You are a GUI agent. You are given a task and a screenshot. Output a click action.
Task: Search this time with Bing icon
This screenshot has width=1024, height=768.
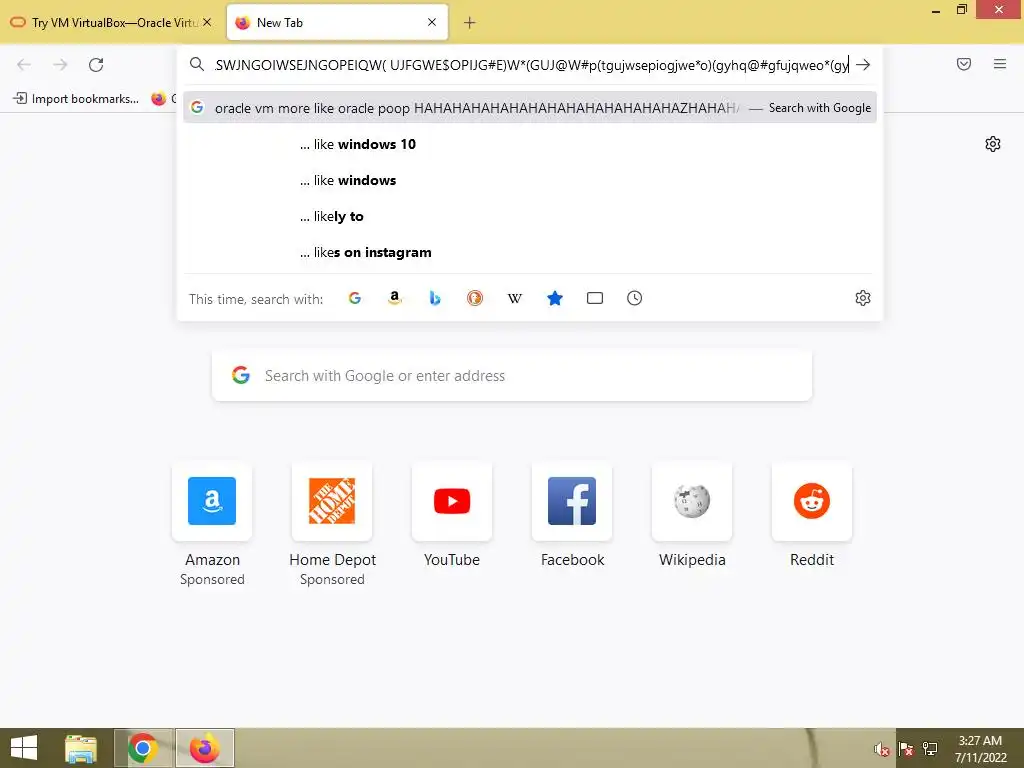pos(435,298)
